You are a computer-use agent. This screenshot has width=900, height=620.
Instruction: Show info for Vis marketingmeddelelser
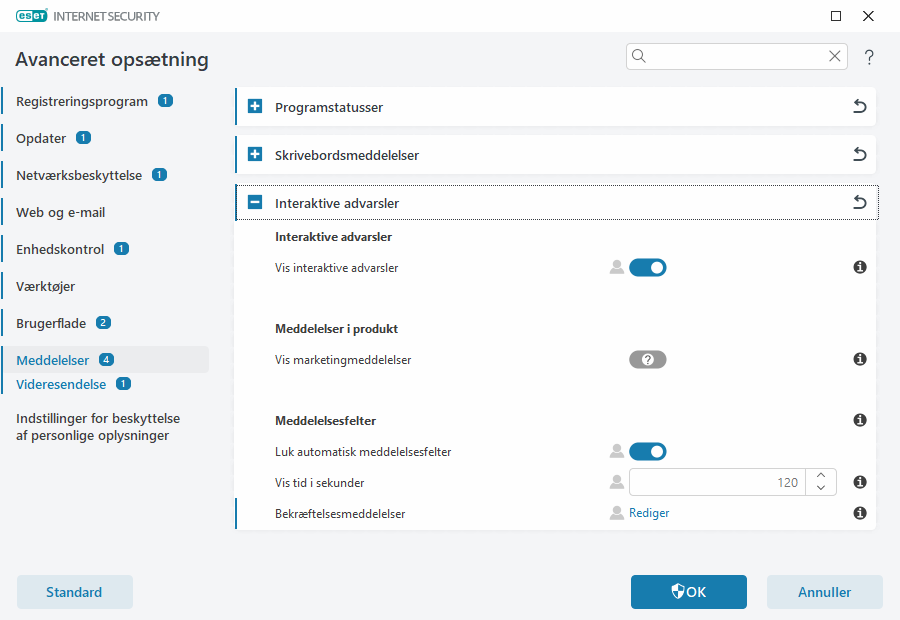(x=859, y=360)
